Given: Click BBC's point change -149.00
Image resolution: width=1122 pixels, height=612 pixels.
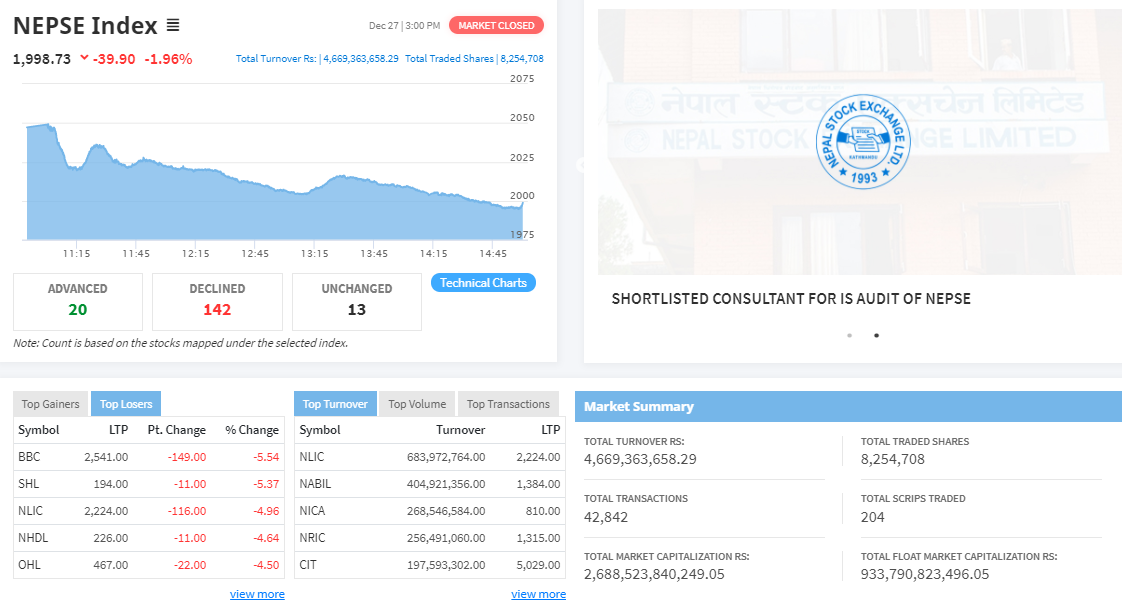Looking at the screenshot, I should pos(187,457).
